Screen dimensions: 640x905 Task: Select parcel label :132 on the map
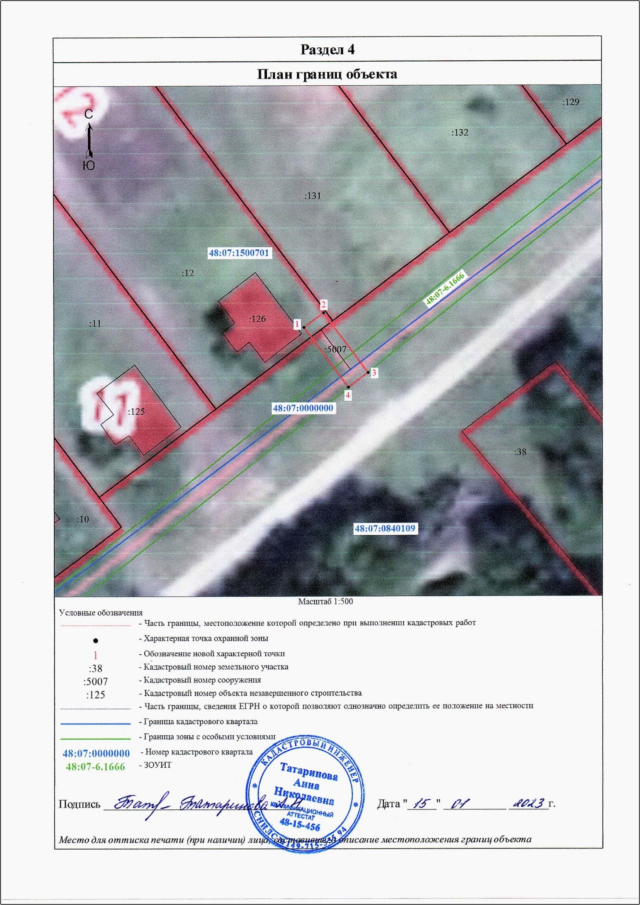point(460,132)
